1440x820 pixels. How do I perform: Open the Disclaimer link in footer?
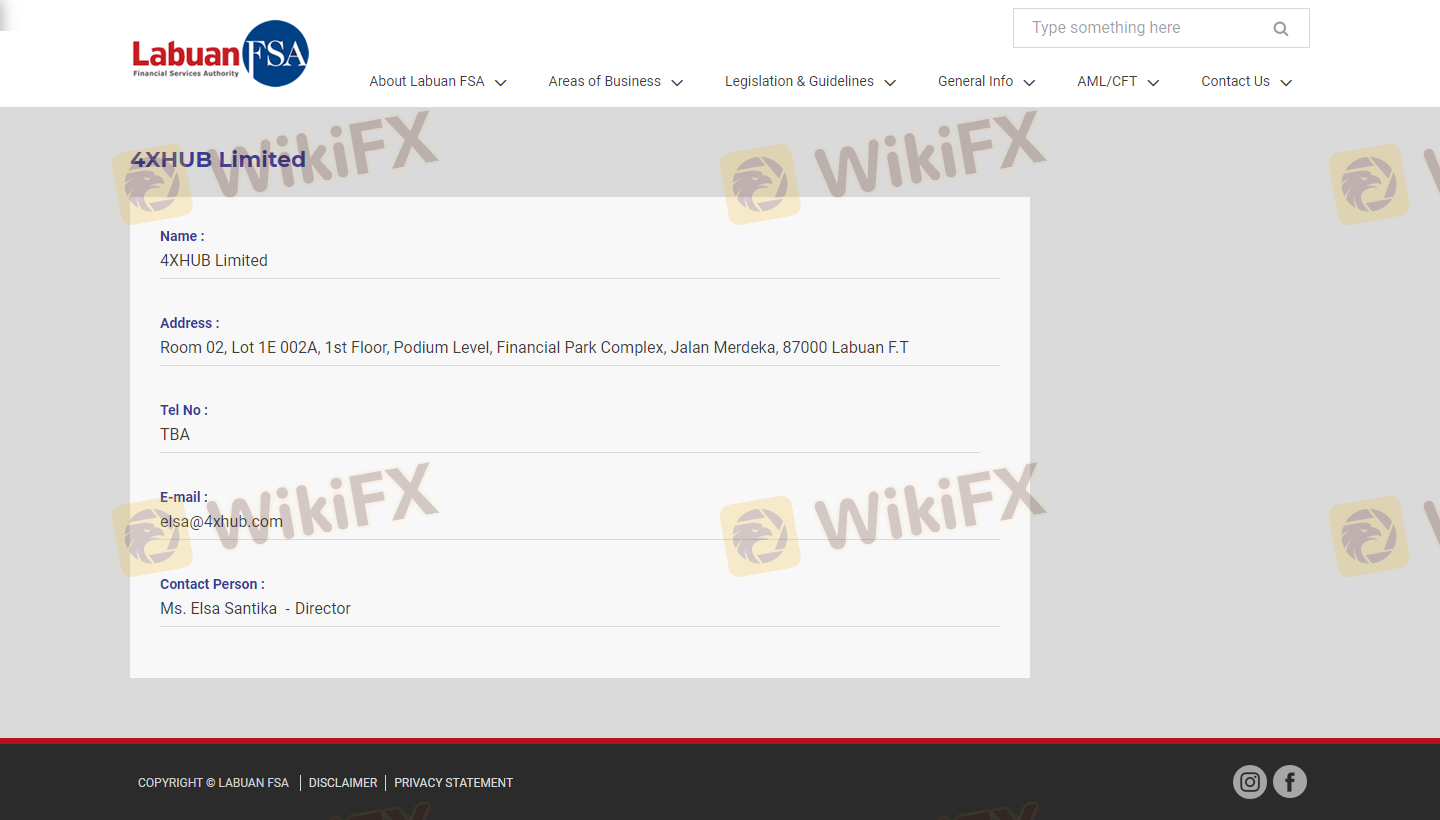point(343,783)
